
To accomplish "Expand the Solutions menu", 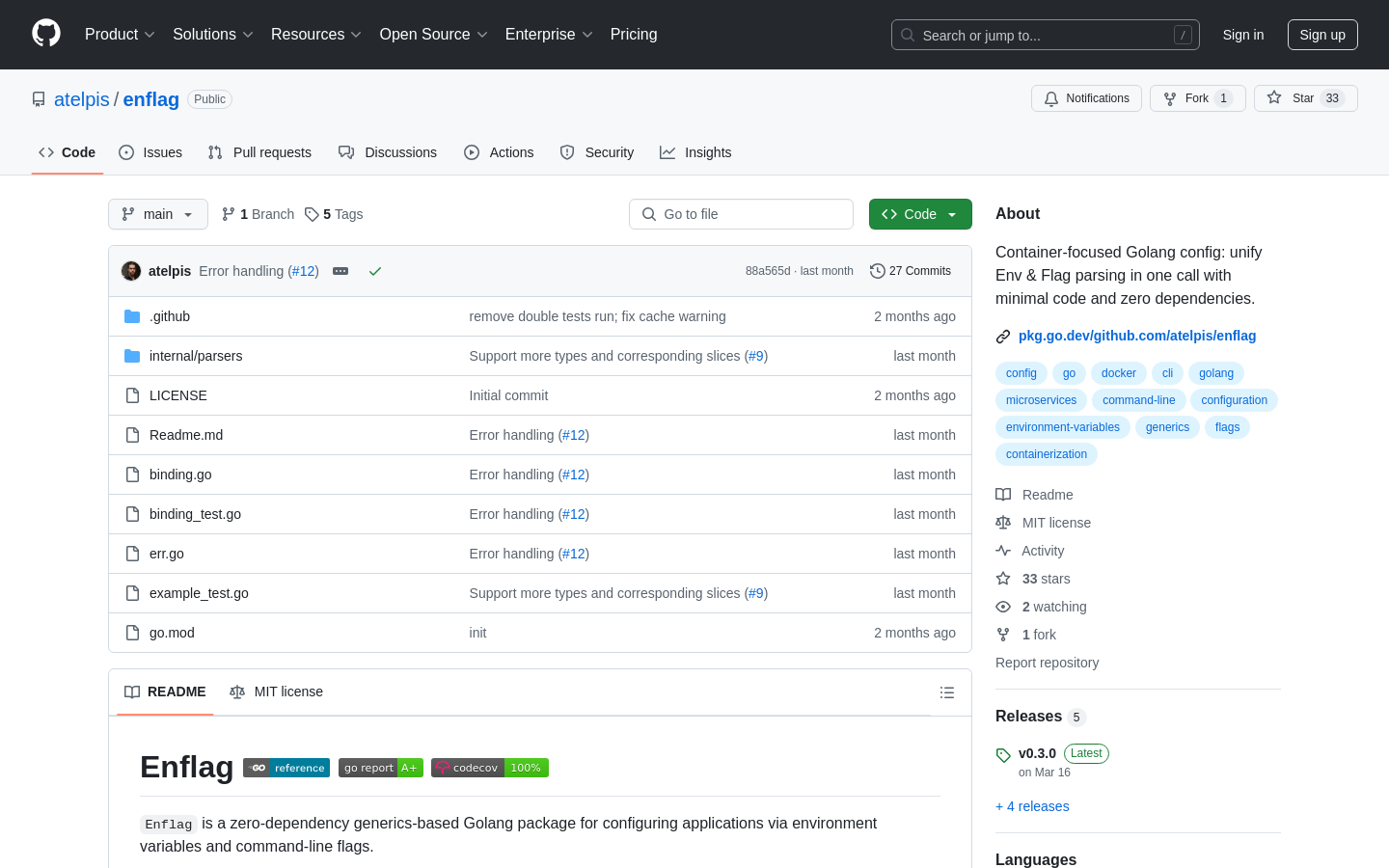I will (x=213, y=35).
